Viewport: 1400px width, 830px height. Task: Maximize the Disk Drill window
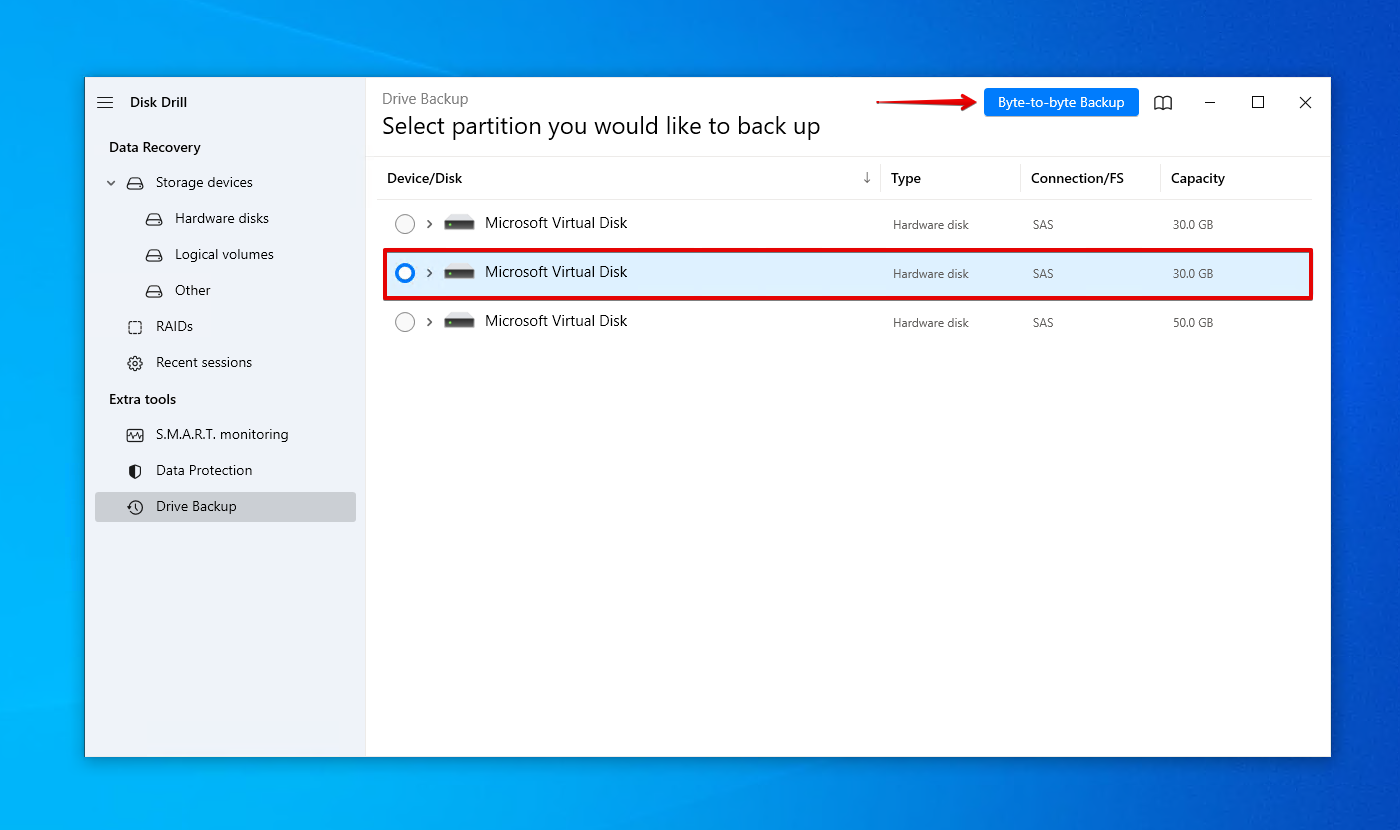pos(1258,102)
